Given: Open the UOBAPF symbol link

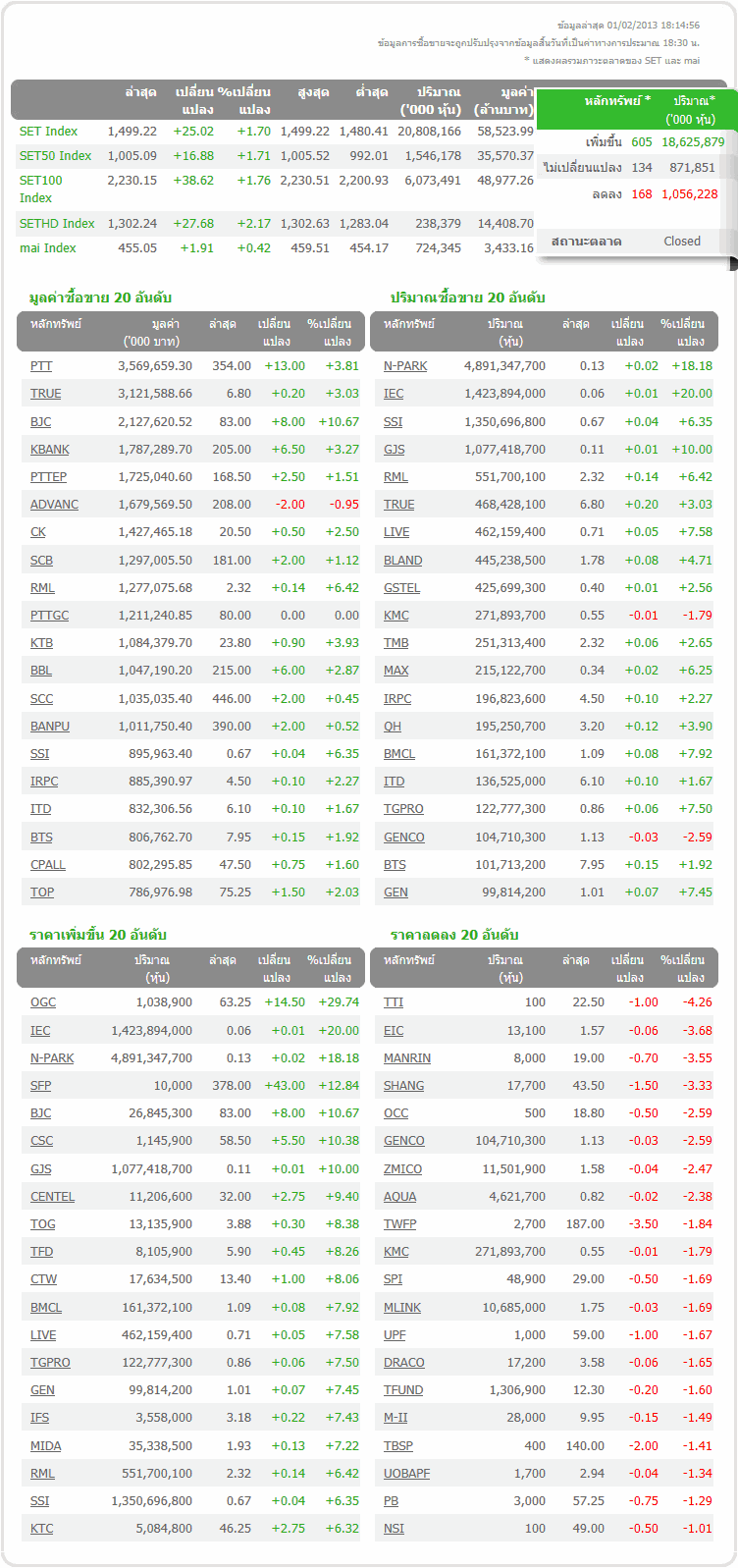Looking at the screenshot, I should coord(406,1474).
